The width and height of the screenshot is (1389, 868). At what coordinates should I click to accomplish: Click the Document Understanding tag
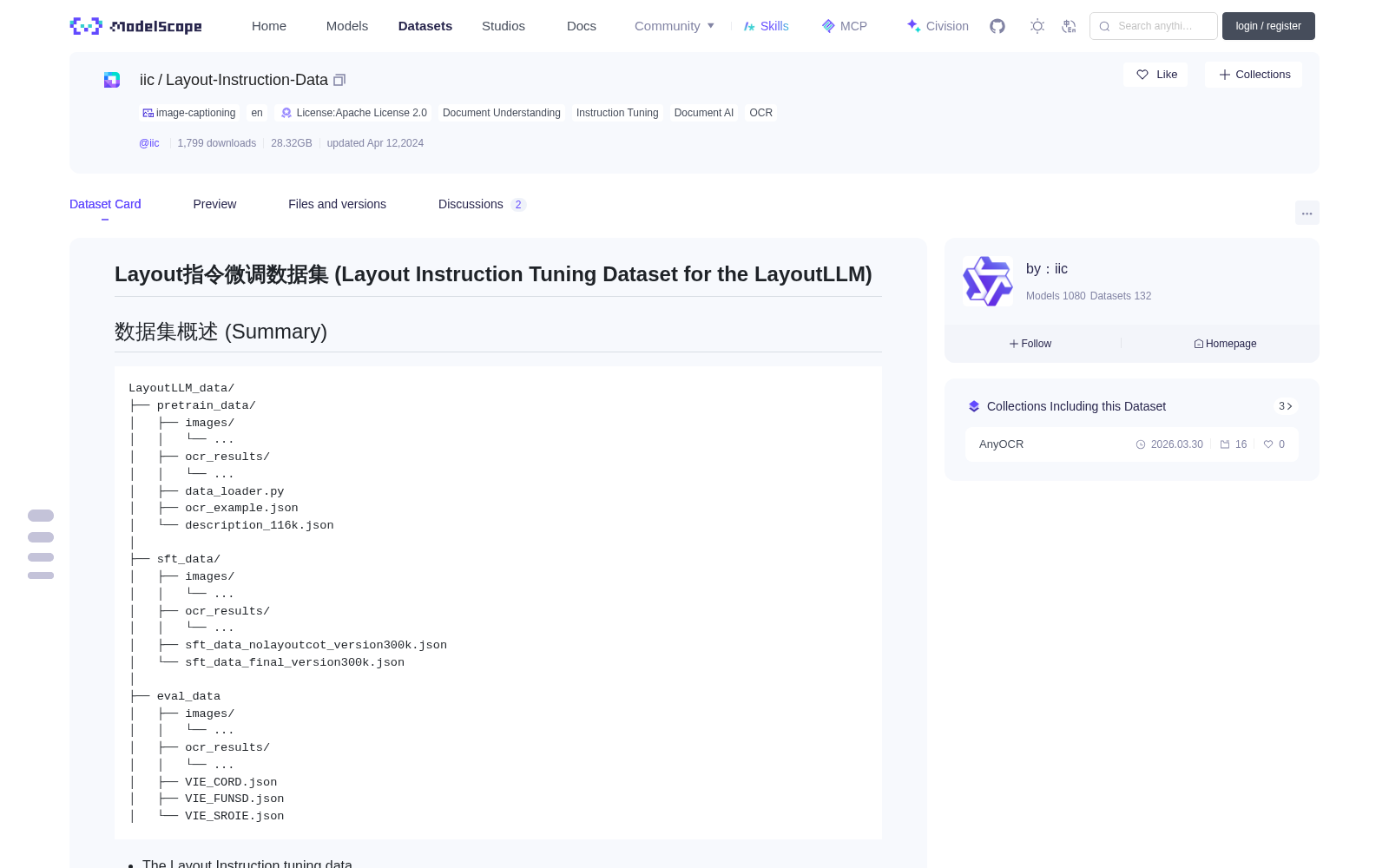[x=502, y=113]
